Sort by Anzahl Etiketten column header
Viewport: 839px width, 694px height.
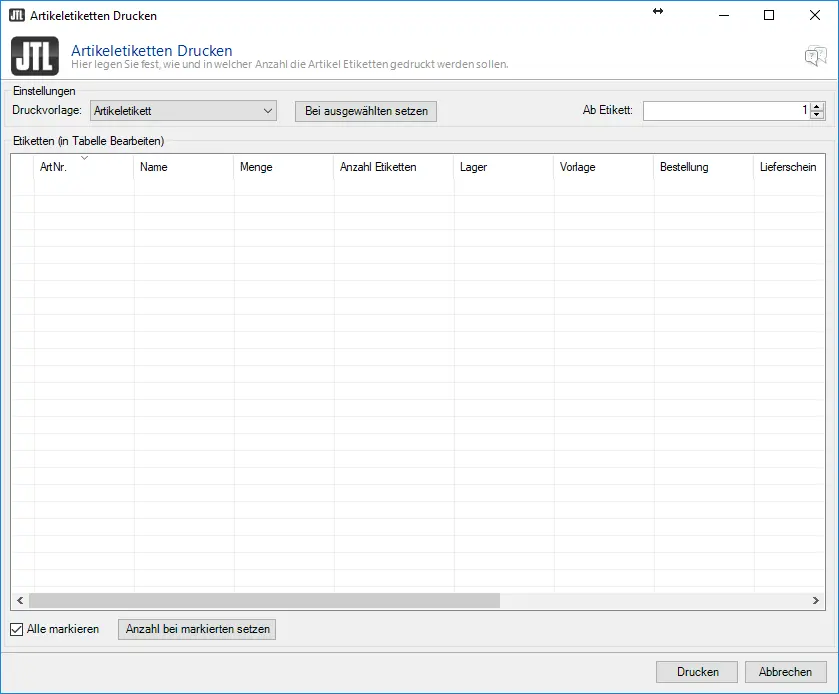[394, 167]
